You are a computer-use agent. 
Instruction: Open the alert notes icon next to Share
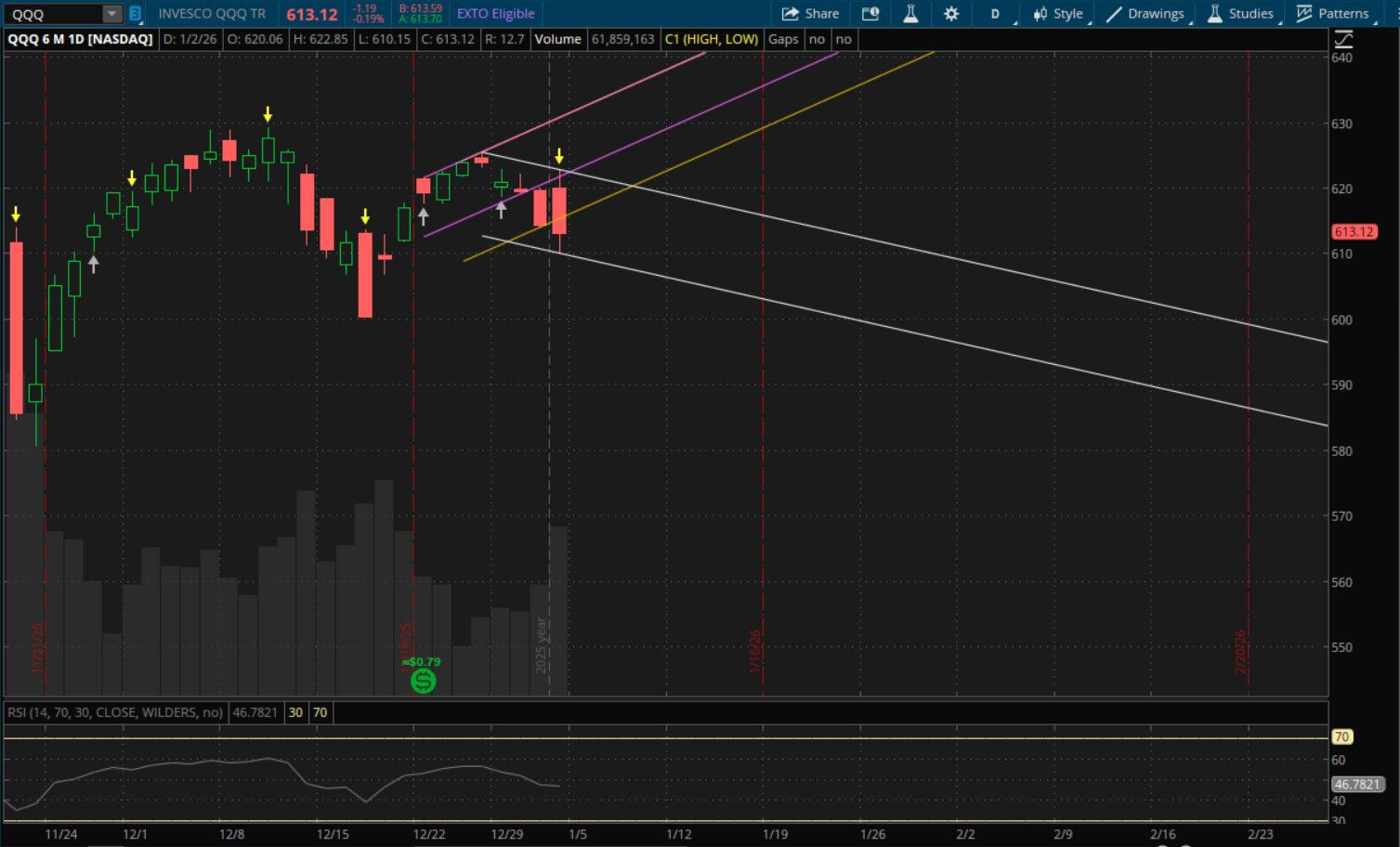point(870,14)
